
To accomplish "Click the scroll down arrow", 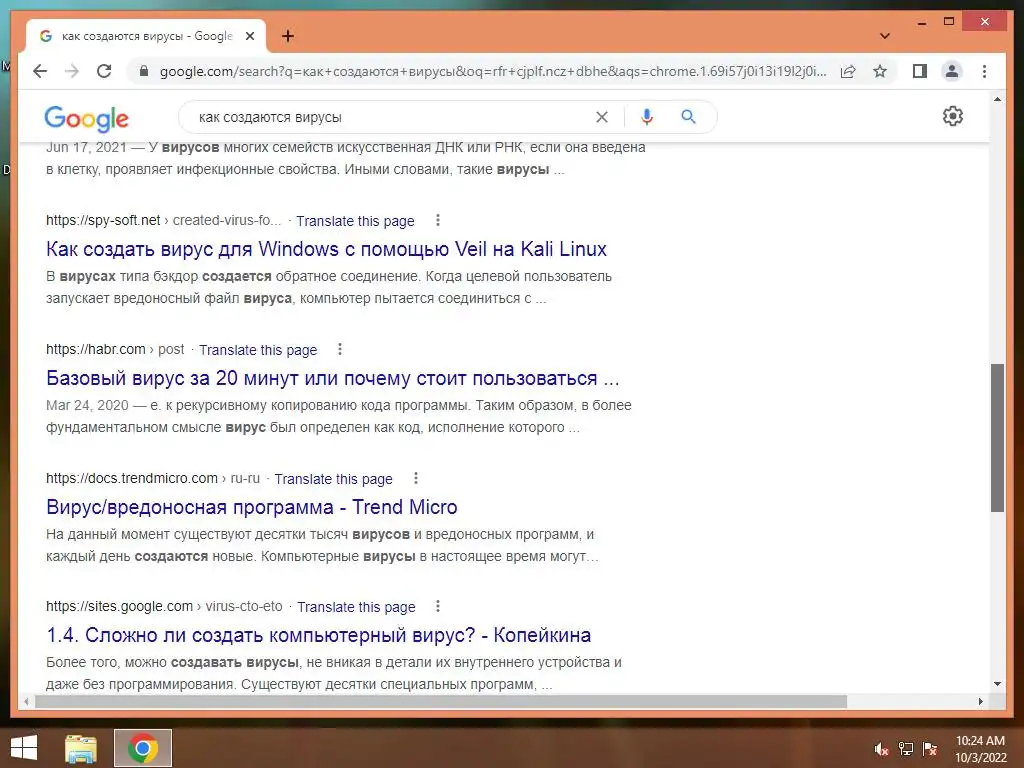I will coord(997,684).
